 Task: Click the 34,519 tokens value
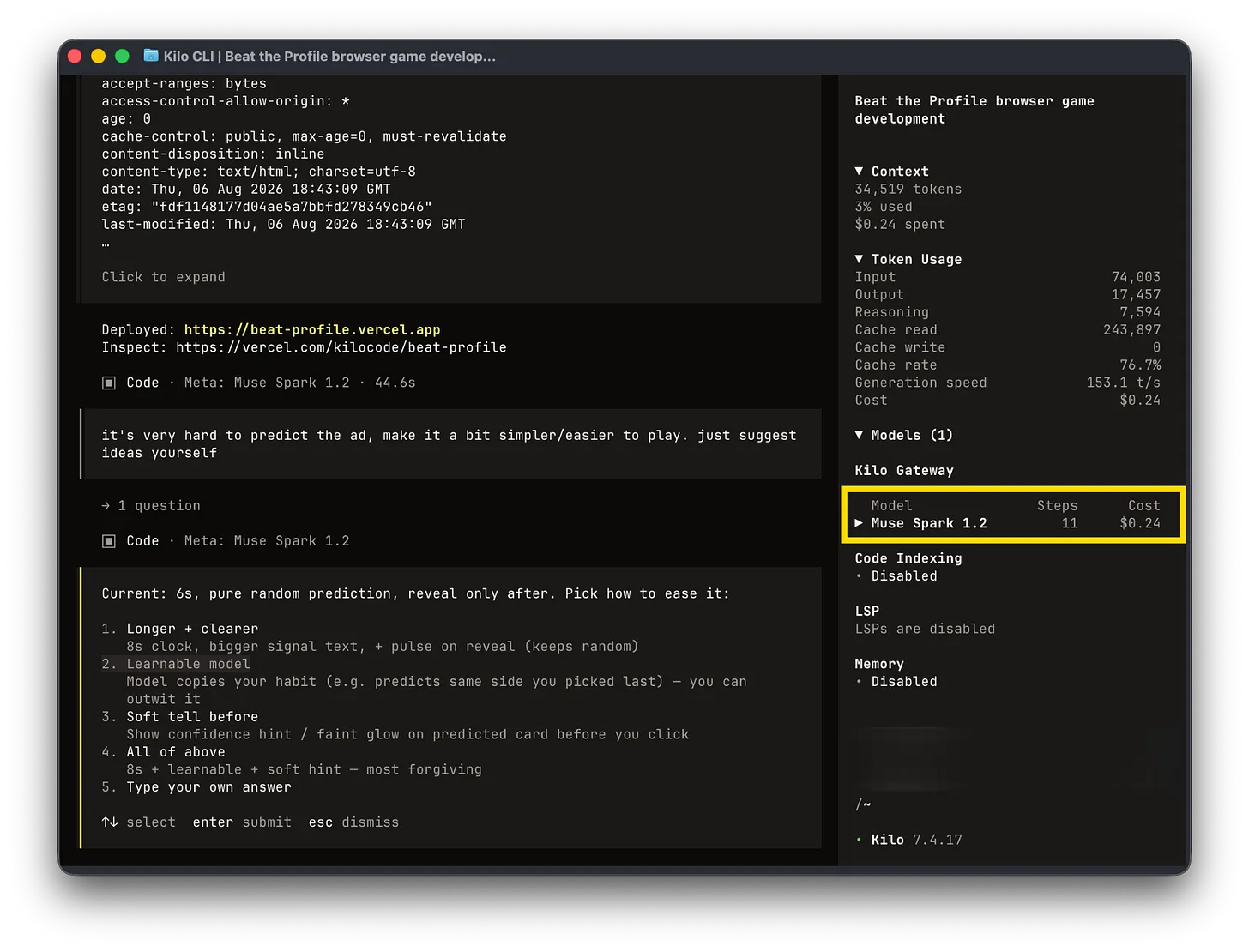pos(908,190)
